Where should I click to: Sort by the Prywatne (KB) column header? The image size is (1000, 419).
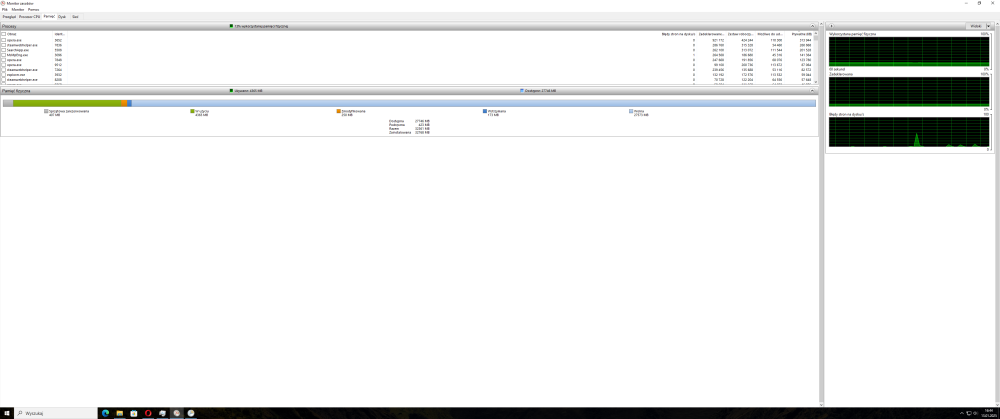coord(800,34)
